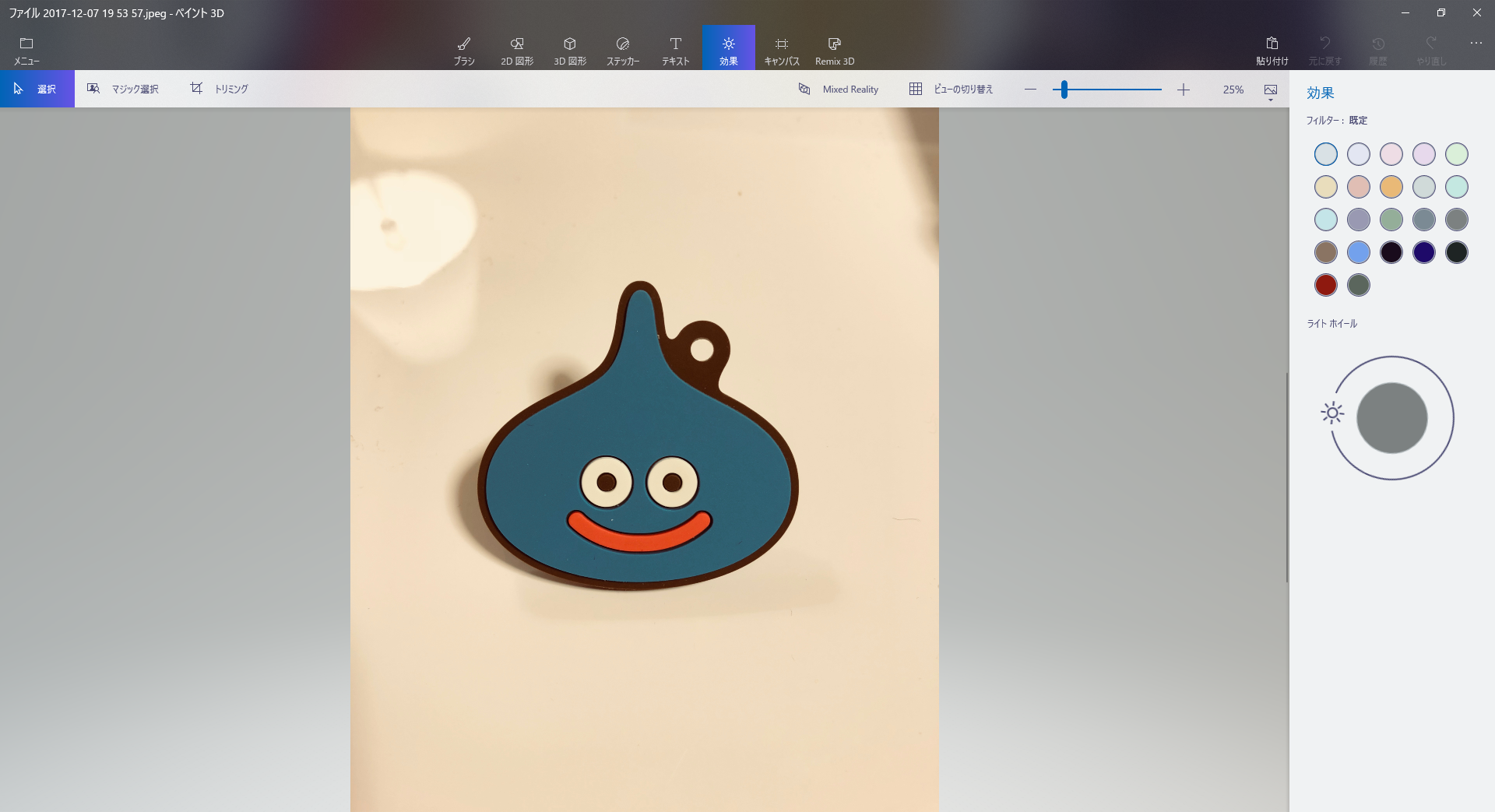1495x812 pixels.
Task: Minimize the Paint 3D window
Action: 1405,12
